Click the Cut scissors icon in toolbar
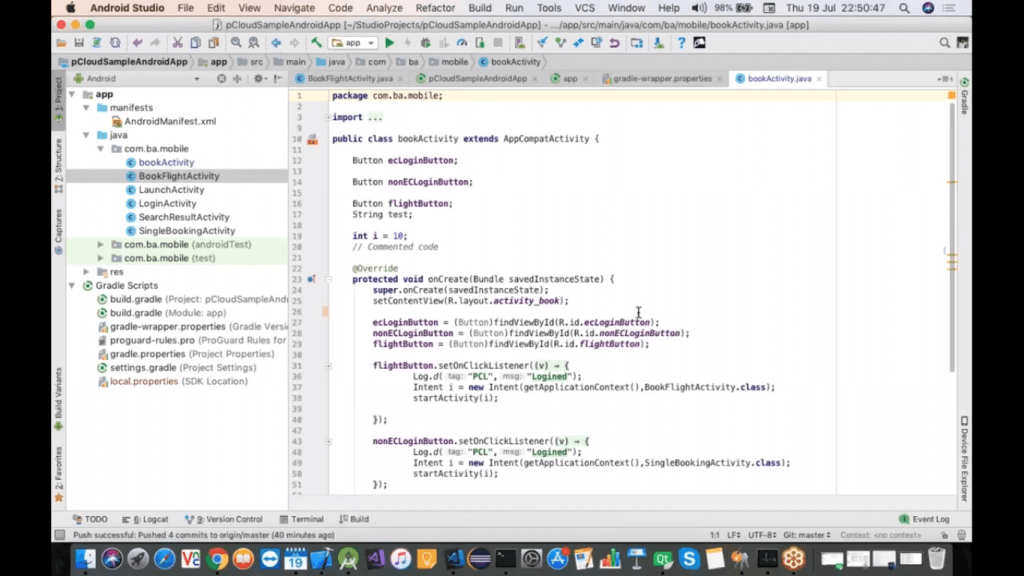The image size is (1024, 576). coord(178,43)
